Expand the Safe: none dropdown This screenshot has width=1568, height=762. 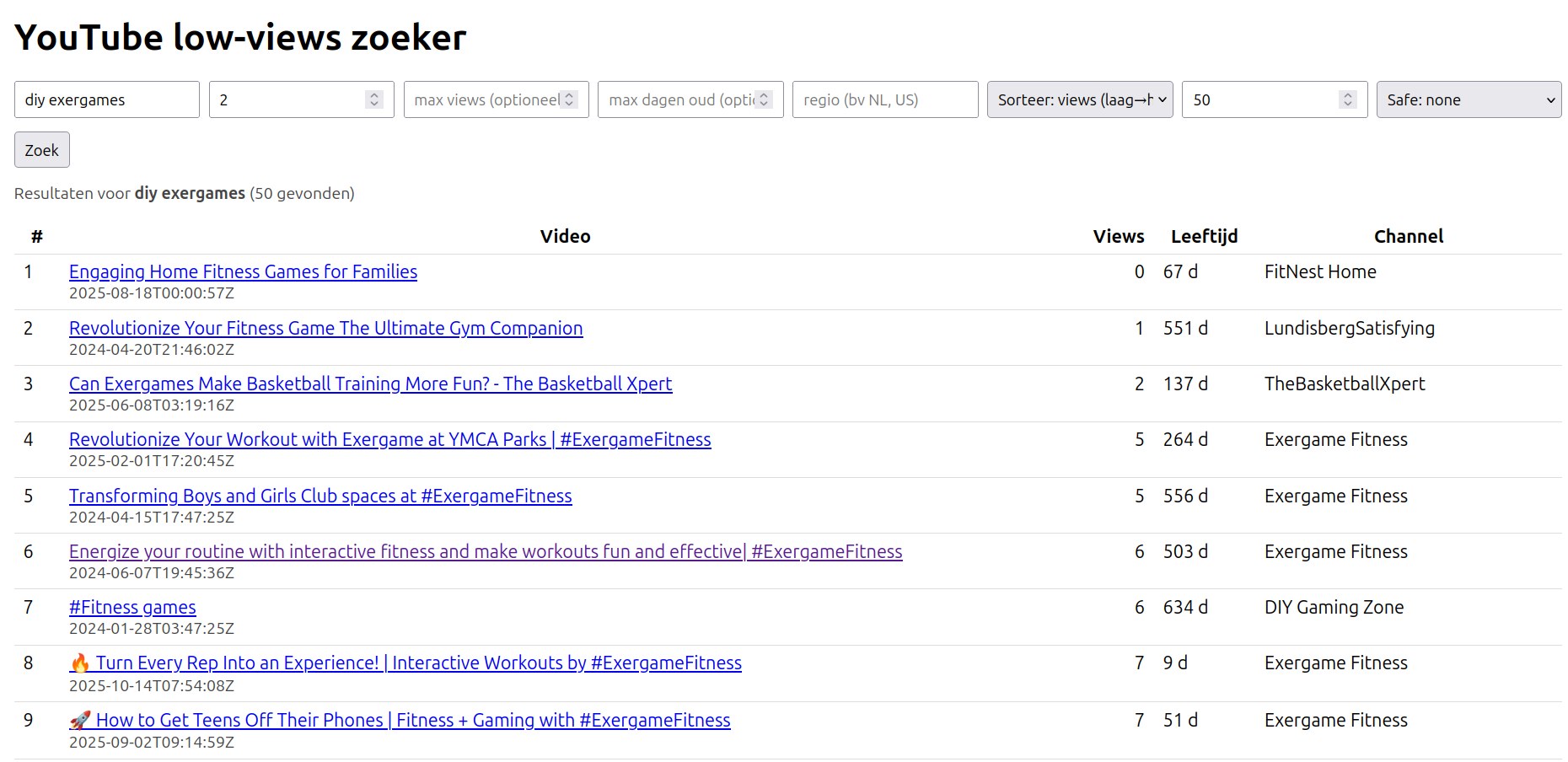(x=1469, y=99)
